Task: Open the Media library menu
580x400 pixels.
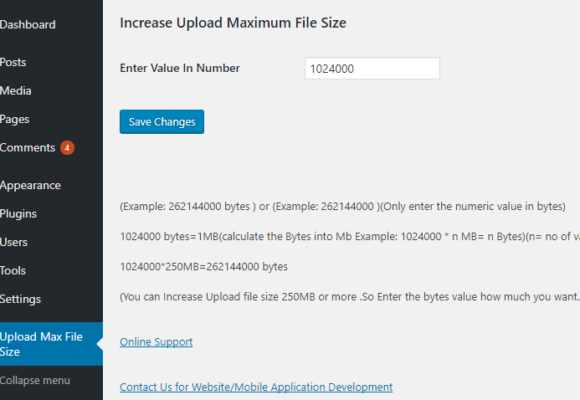Action: click(16, 91)
